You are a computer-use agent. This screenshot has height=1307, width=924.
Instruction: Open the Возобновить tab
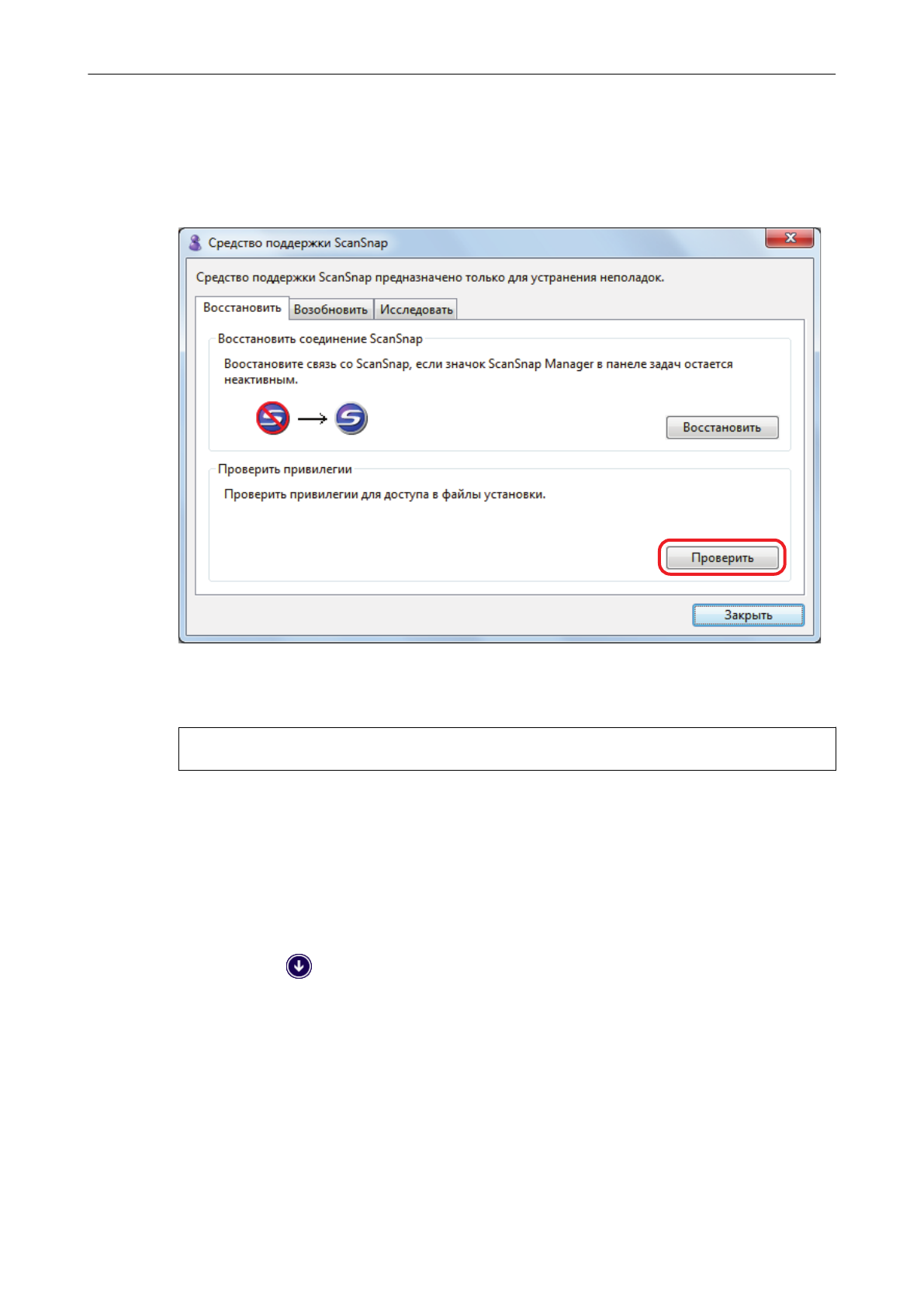pos(330,310)
